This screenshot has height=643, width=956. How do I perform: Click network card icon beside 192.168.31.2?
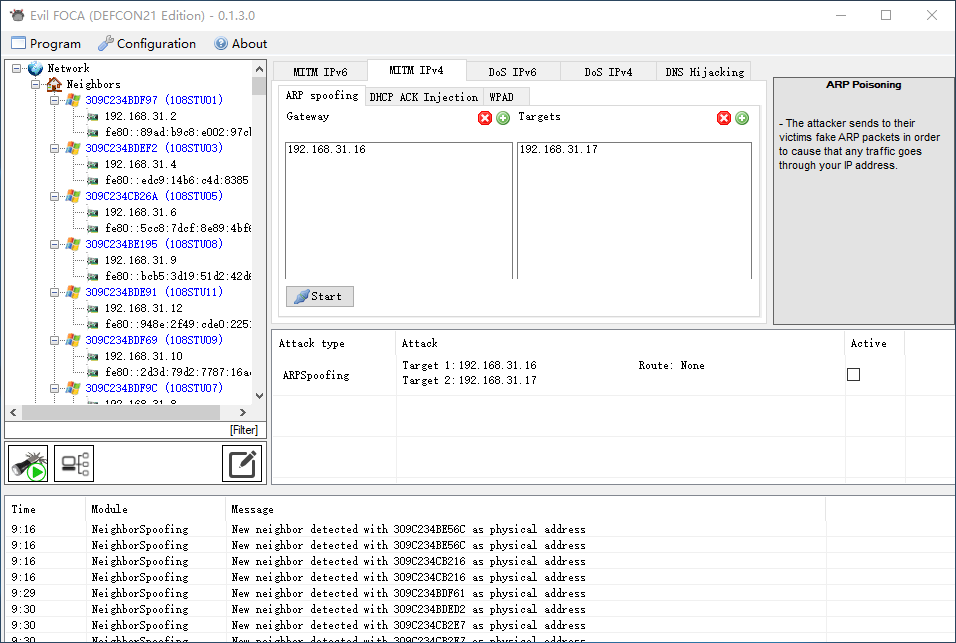tap(93, 116)
